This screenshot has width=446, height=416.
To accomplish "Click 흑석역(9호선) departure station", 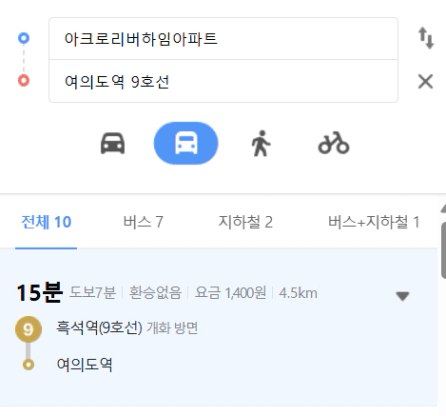I will click(99, 328).
